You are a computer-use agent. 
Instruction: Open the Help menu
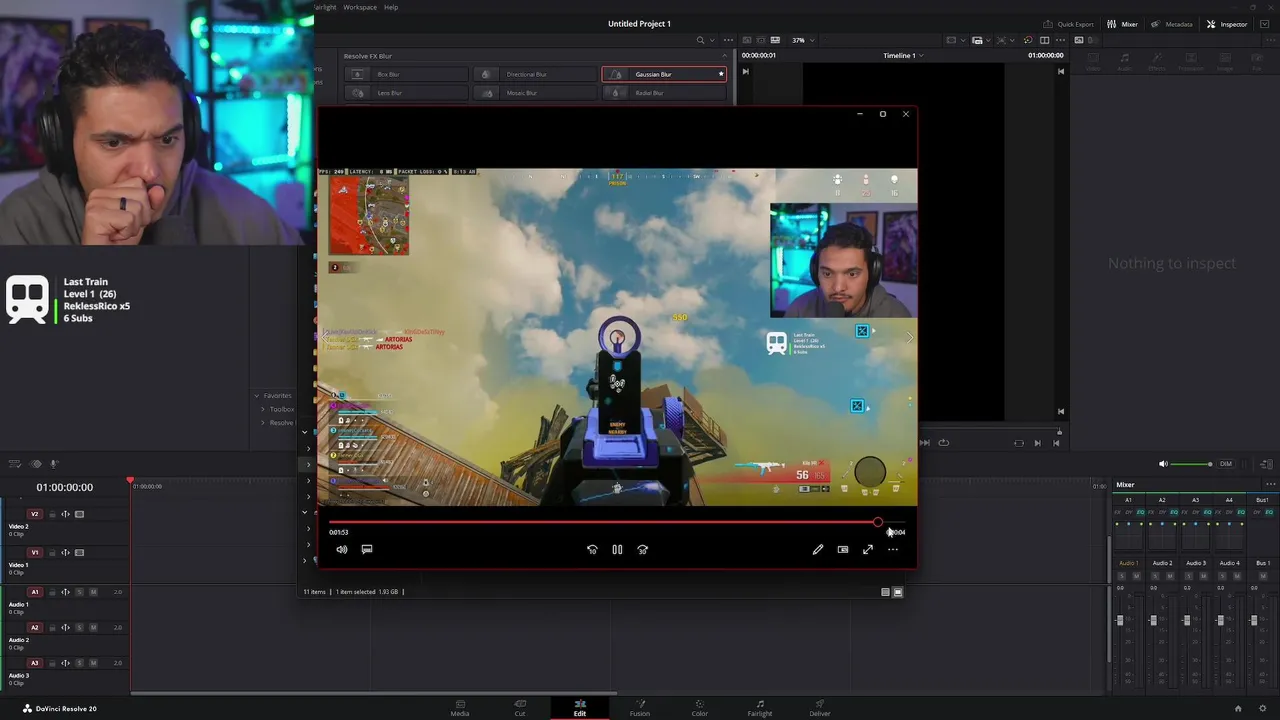pos(391,7)
